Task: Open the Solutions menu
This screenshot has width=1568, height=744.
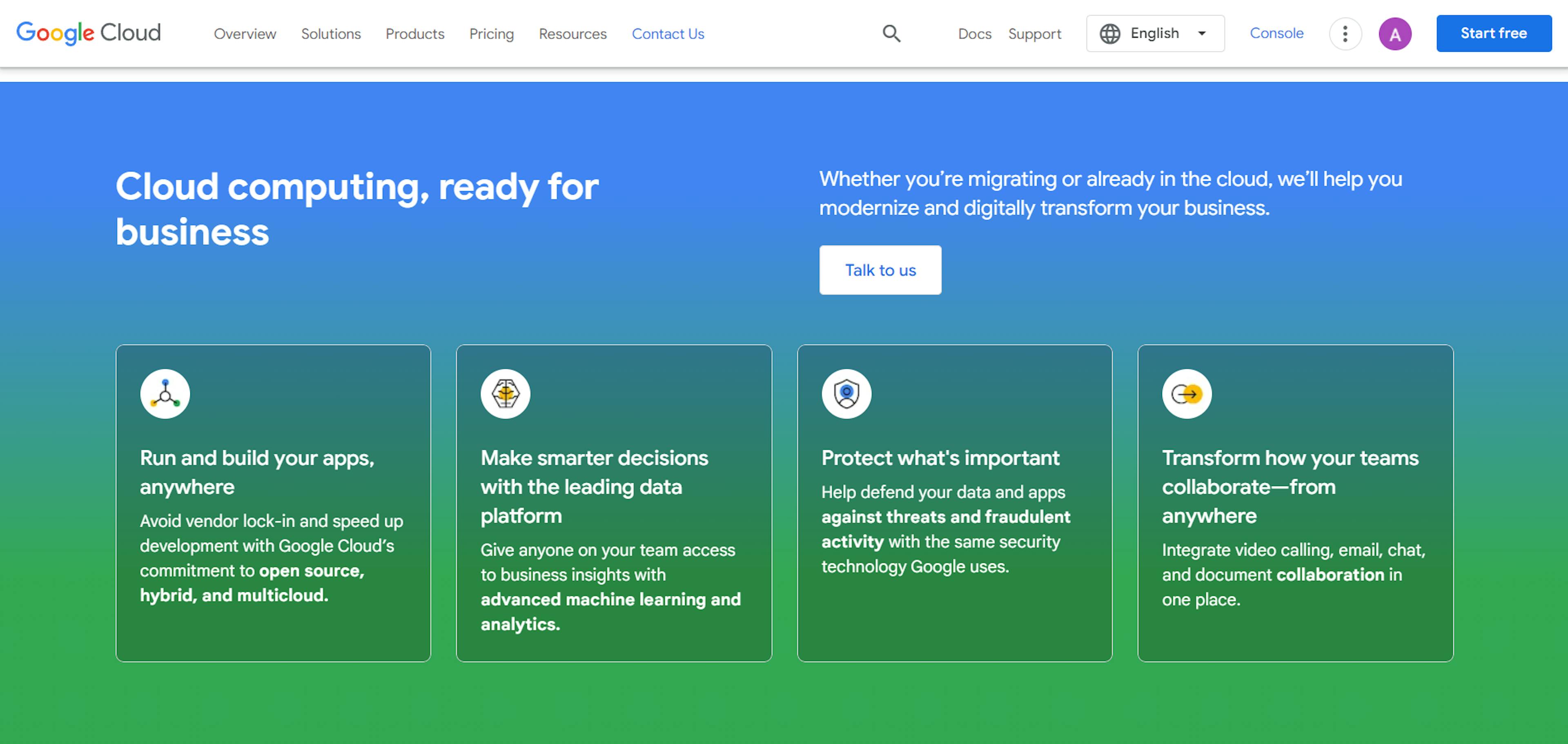Action: point(331,34)
